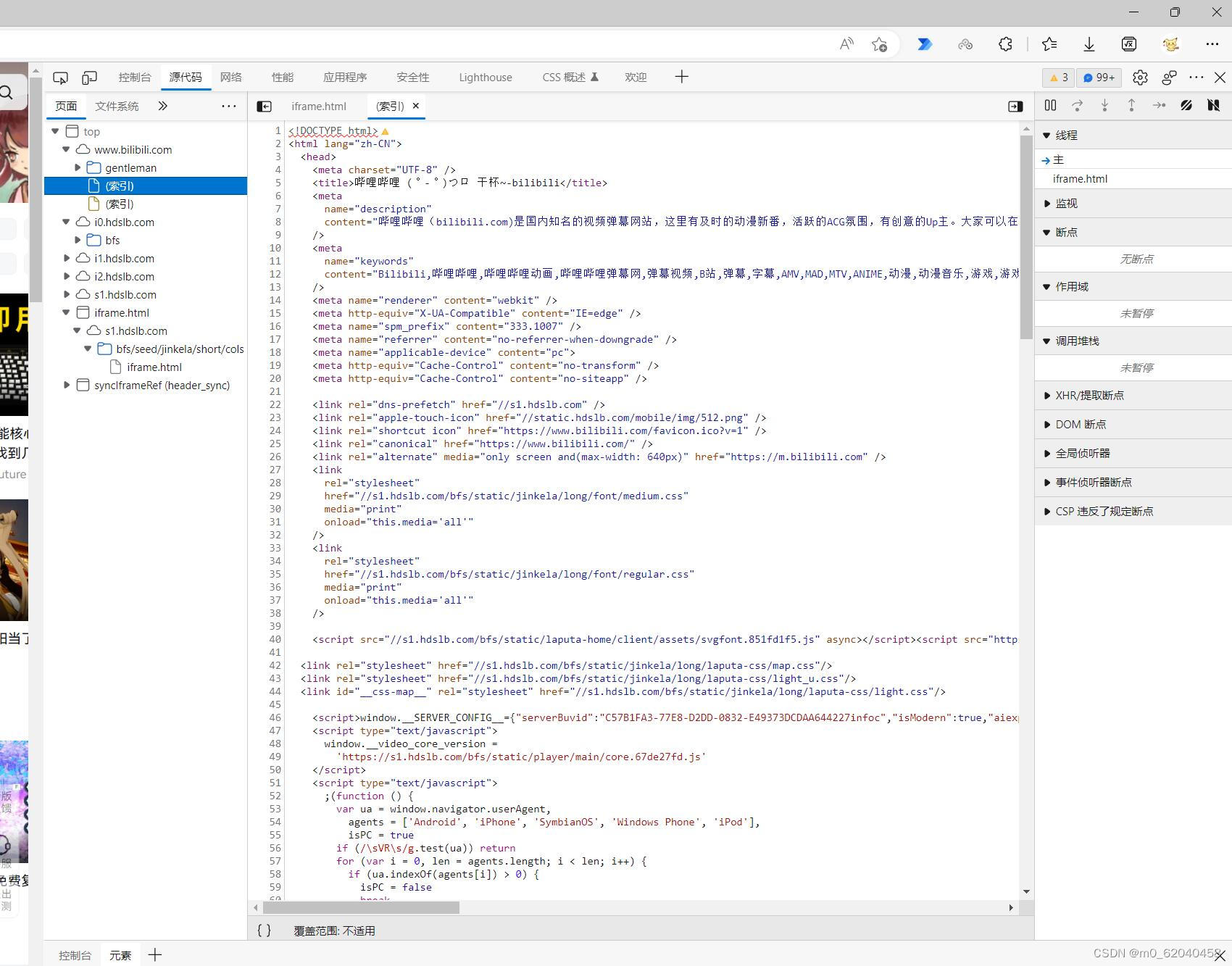1232x966 pixels.
Task: Open DevTools customize three-dot menu
Action: (x=1196, y=78)
